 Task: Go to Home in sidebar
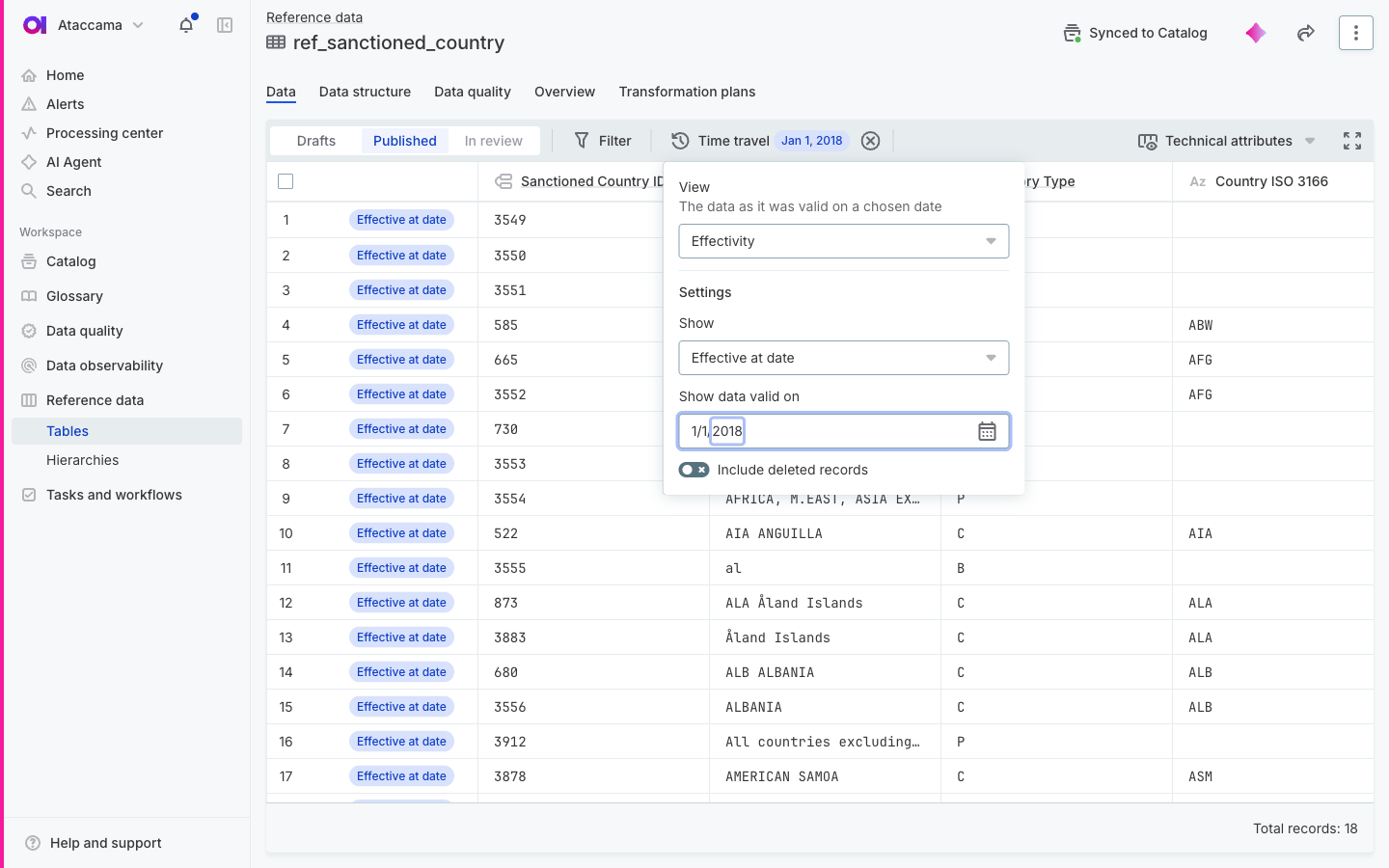pyautogui.click(x=66, y=75)
